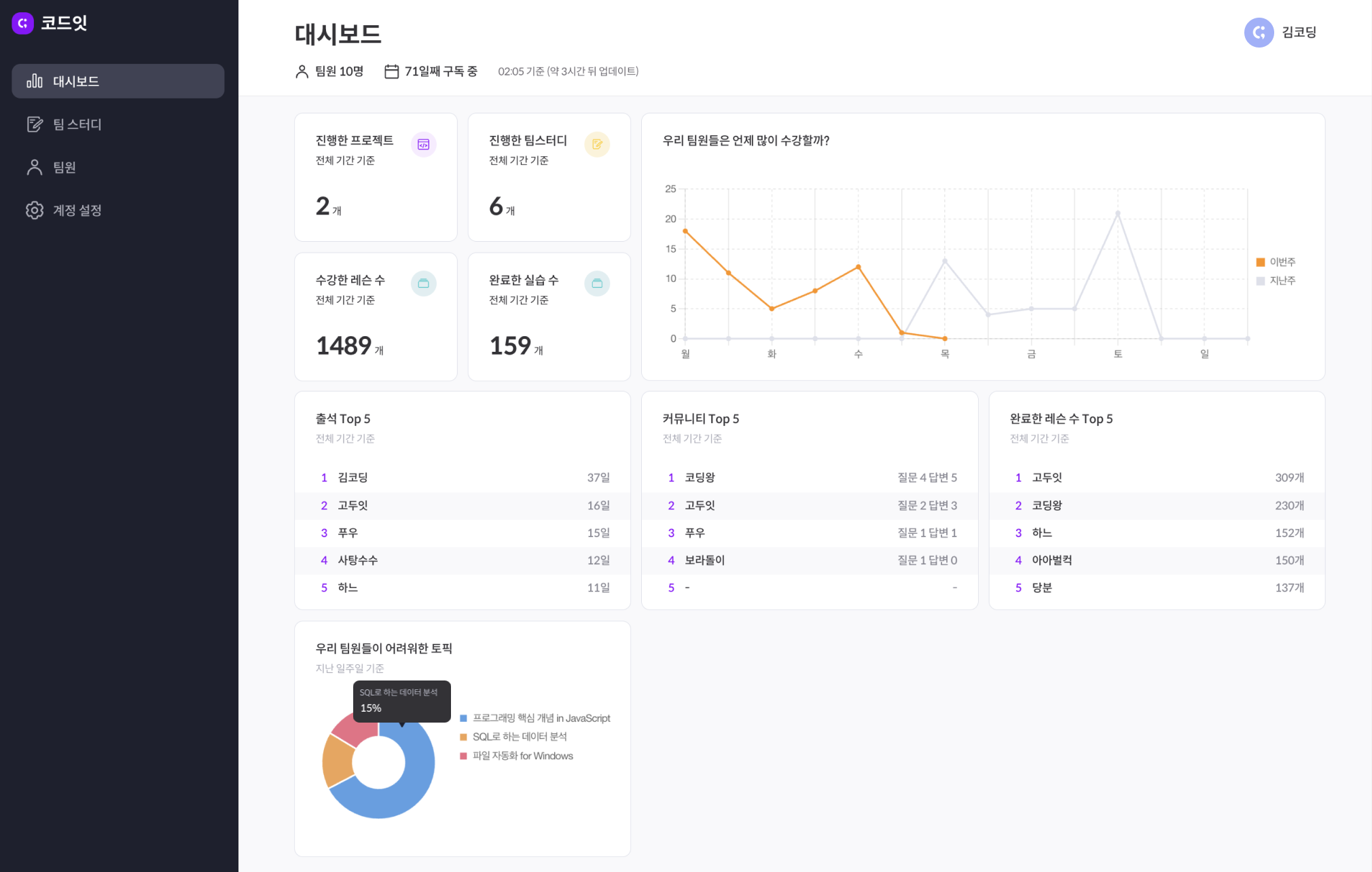Click the purple code icon on 진행한 프로젝트 card
The width and height of the screenshot is (1372, 872).
pyautogui.click(x=423, y=145)
